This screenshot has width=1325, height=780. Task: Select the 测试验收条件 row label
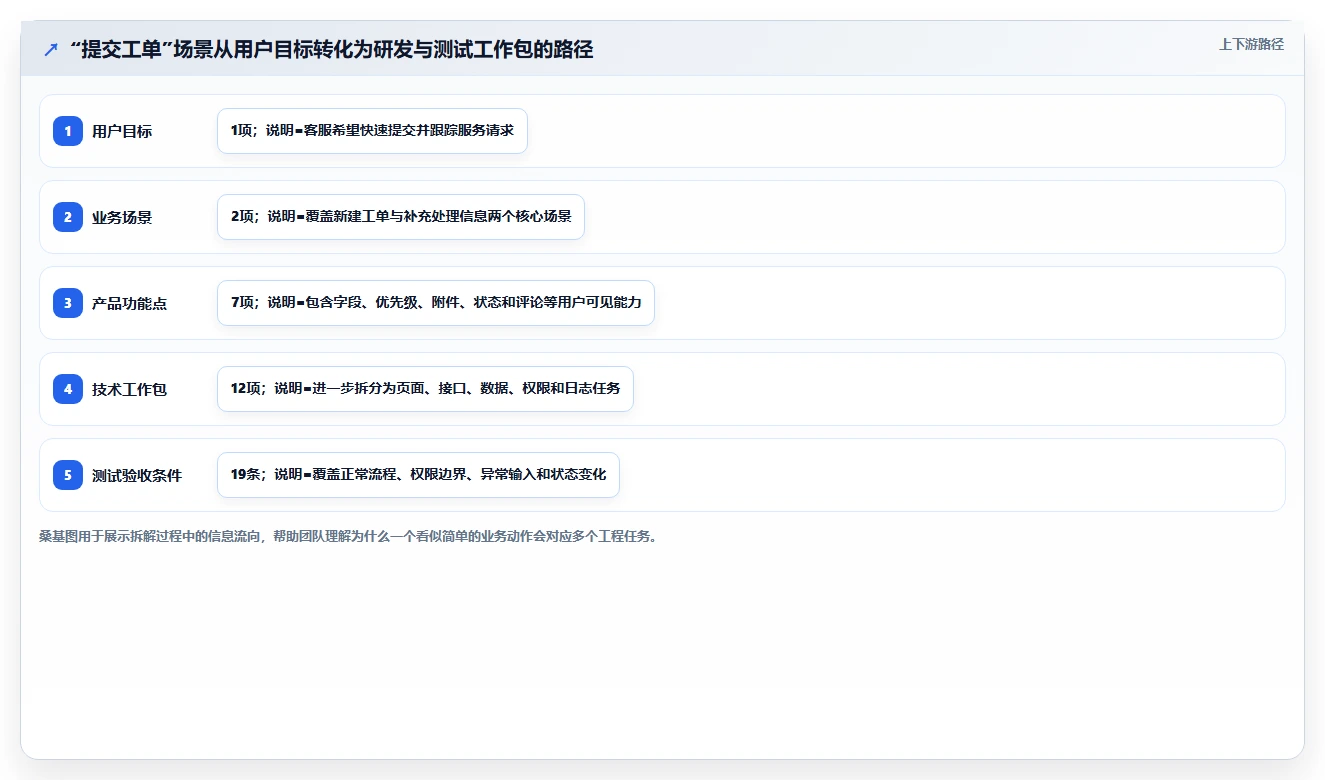pyautogui.click(x=137, y=475)
